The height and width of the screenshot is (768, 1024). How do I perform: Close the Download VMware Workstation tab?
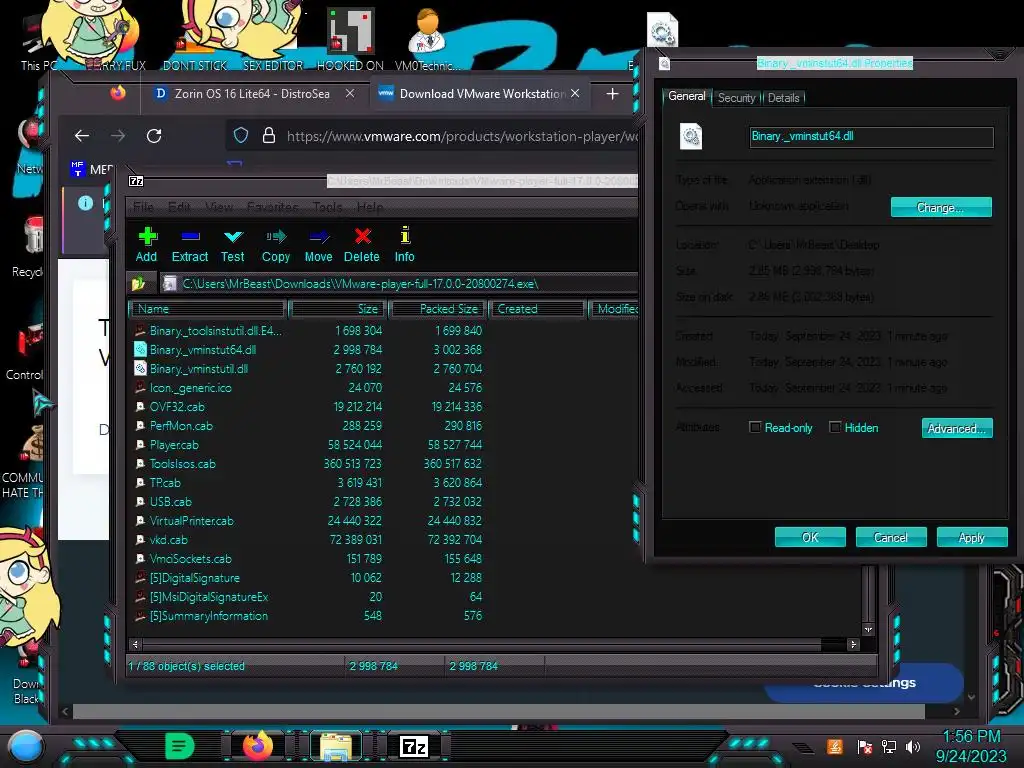(575, 93)
